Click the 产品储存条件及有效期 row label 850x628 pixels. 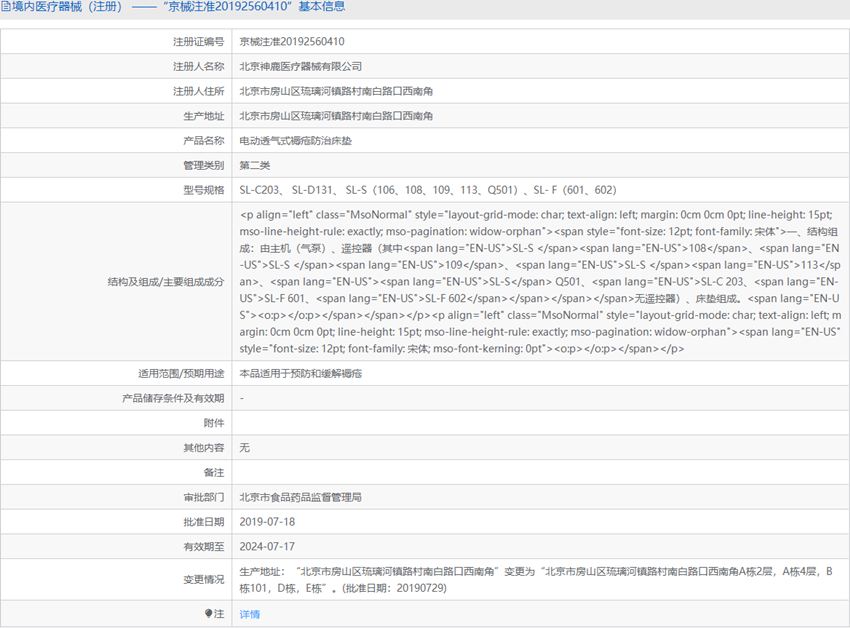[173, 398]
